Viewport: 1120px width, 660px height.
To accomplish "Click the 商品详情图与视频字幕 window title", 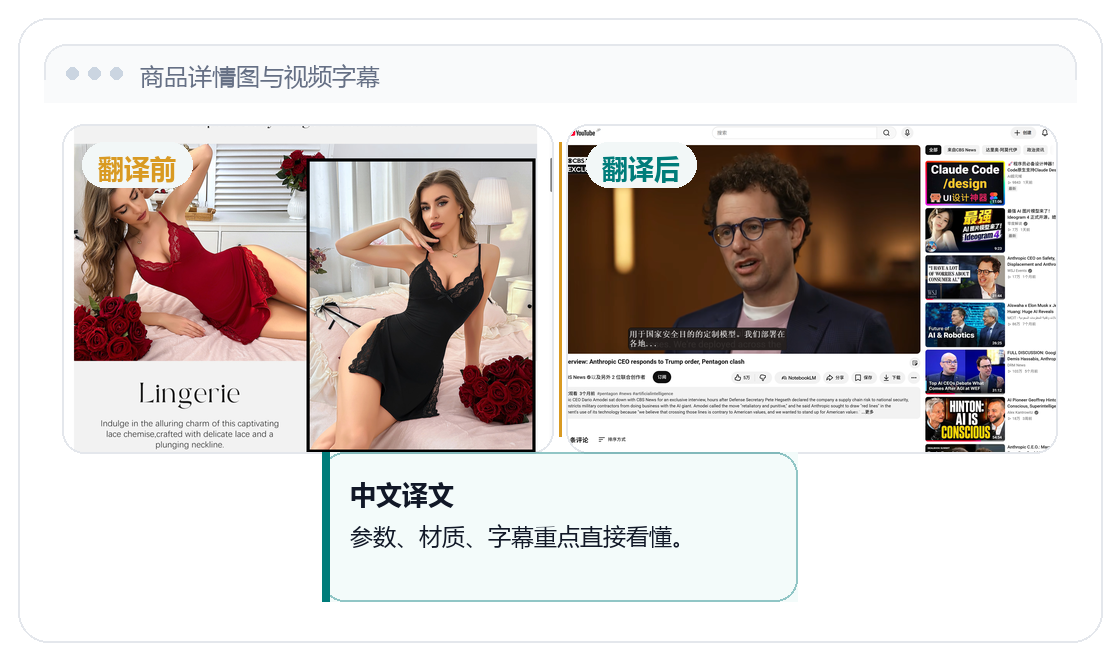I will [x=259, y=77].
